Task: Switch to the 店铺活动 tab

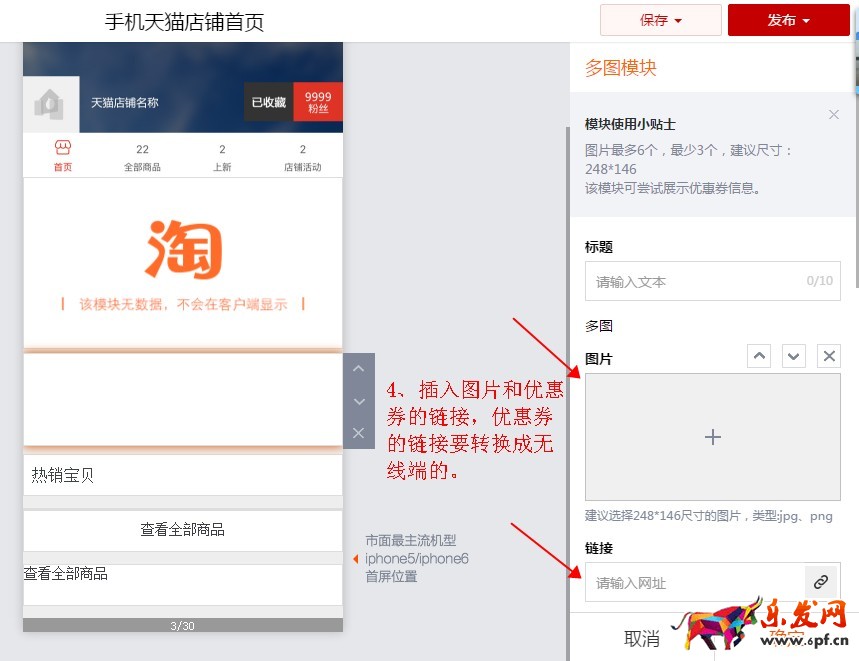Action: pos(303,155)
